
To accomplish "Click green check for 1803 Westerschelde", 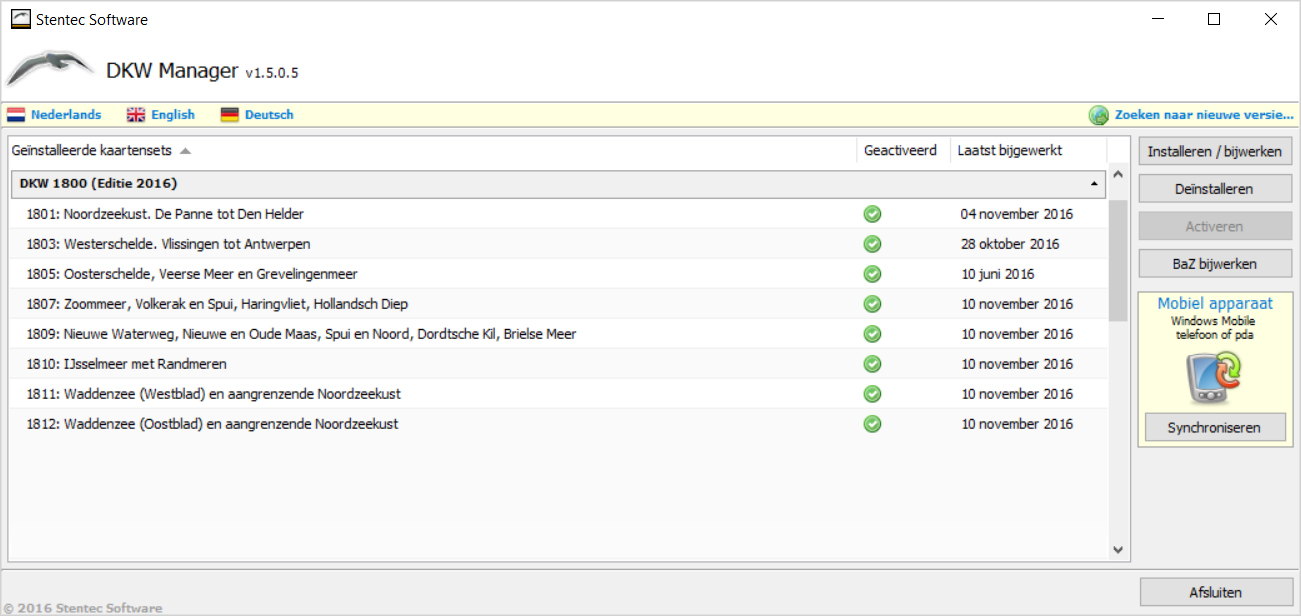I will click(x=872, y=244).
